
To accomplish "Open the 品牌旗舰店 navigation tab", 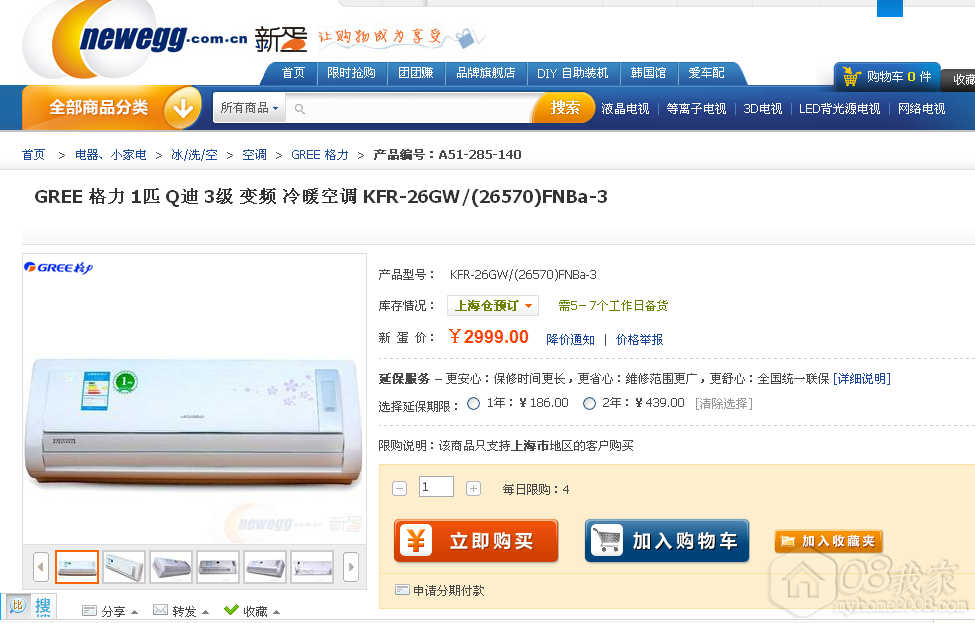I will (x=485, y=73).
